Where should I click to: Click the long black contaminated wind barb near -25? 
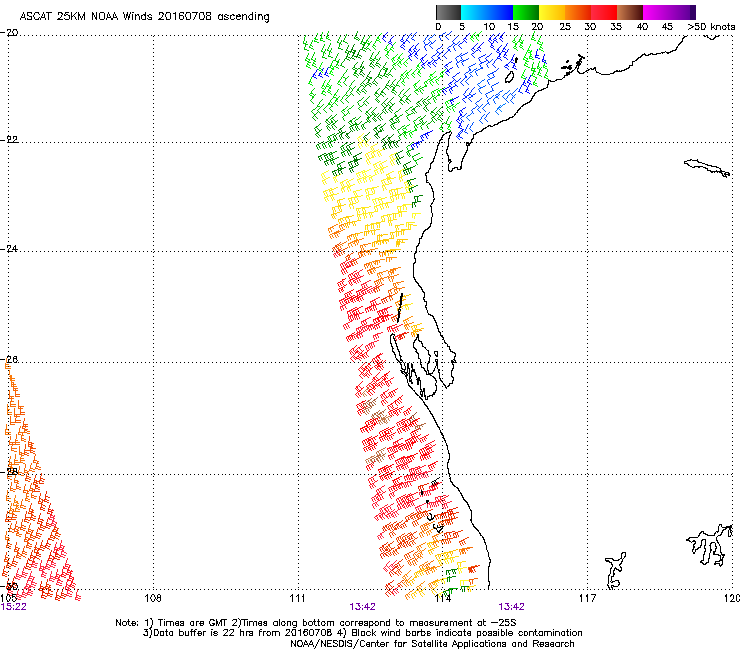click(400, 308)
